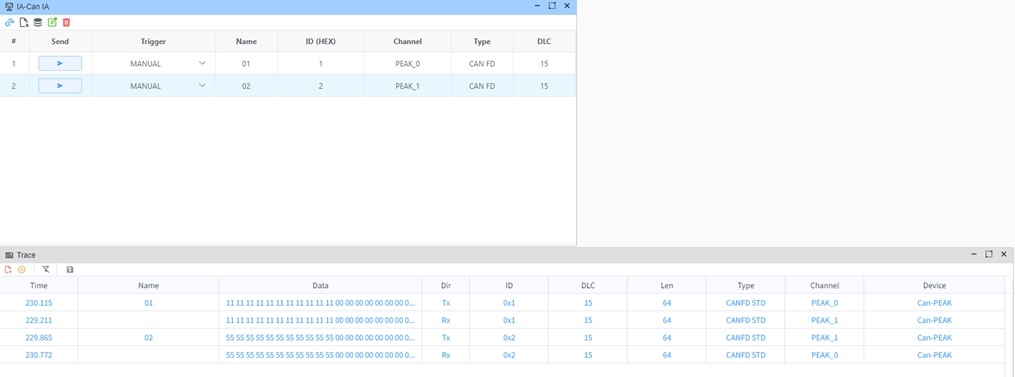1015x377 pixels.
Task: Click the filter-off icon in Trace toolbar
Action: coord(45,269)
